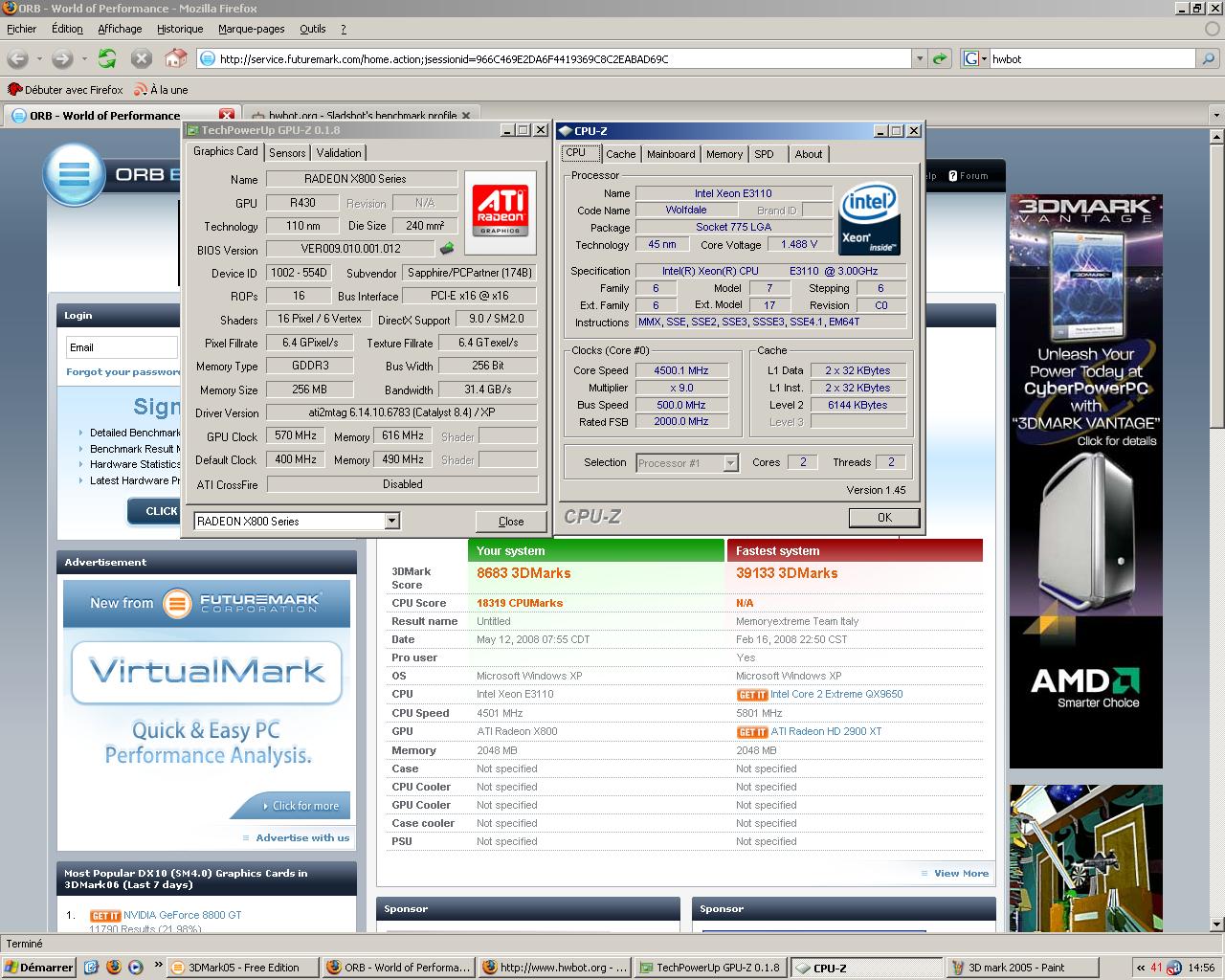Open URL history dropdown arrow
Viewport: 1225px width, 980px height.
tap(920, 59)
